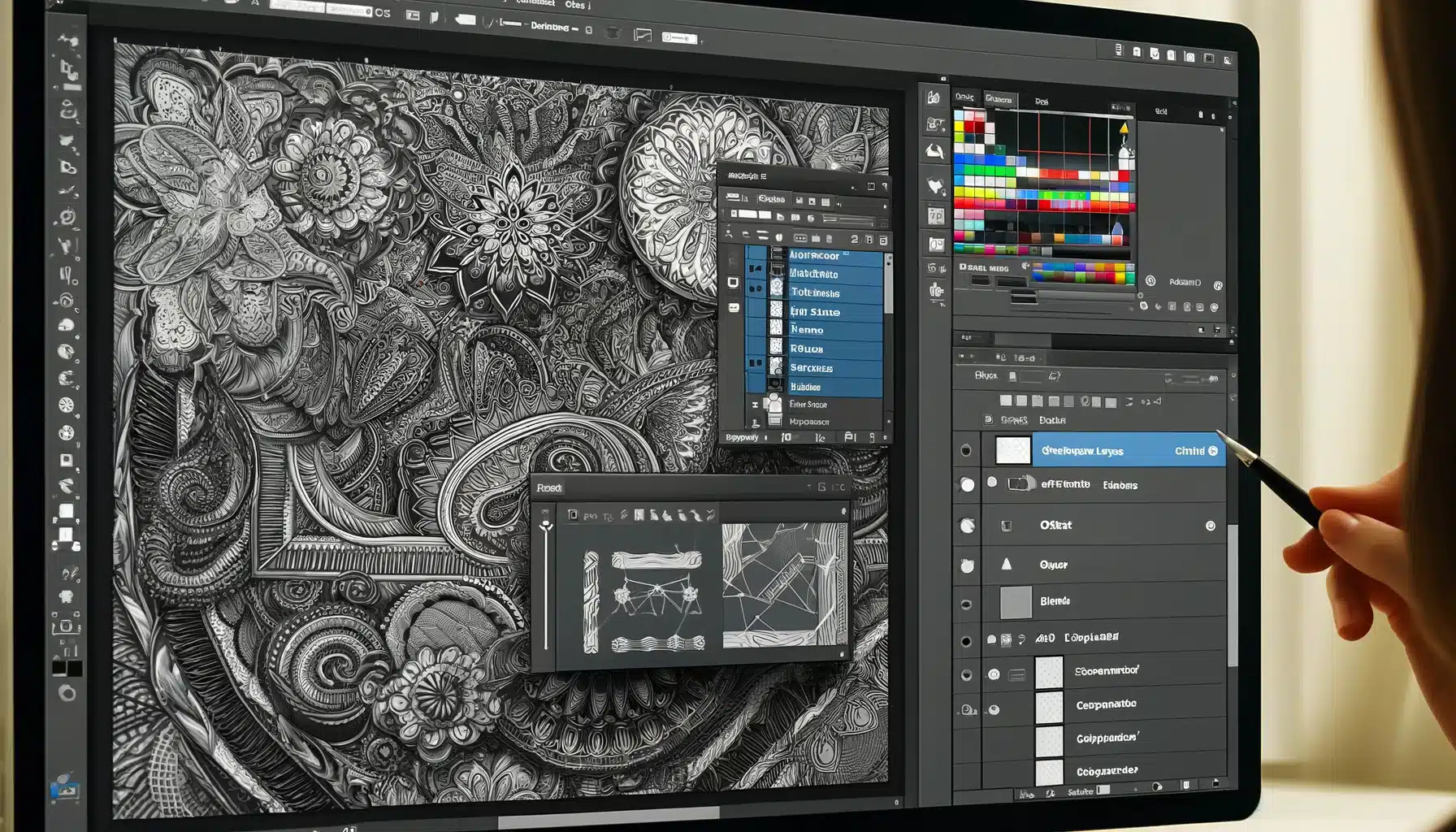This screenshot has height=832, width=1456.
Task: Hide the 'Blemds' layer
Action: (x=966, y=604)
